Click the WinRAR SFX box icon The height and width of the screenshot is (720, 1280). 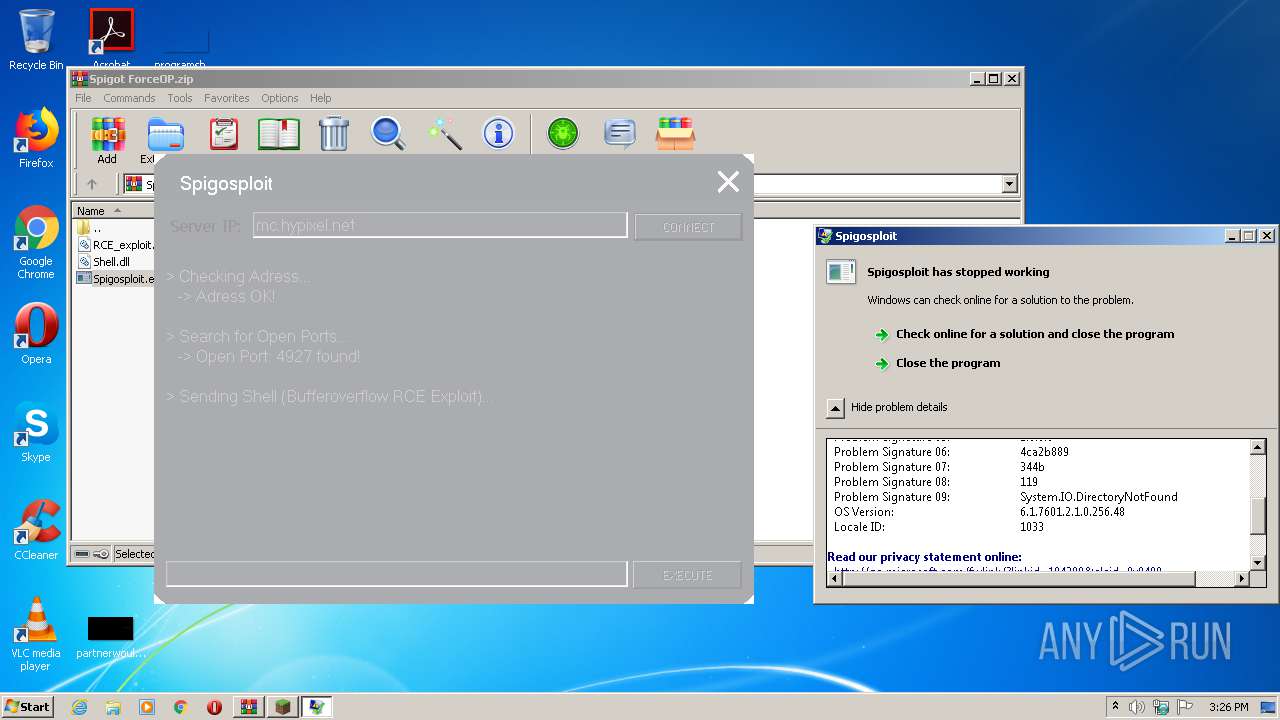(676, 133)
